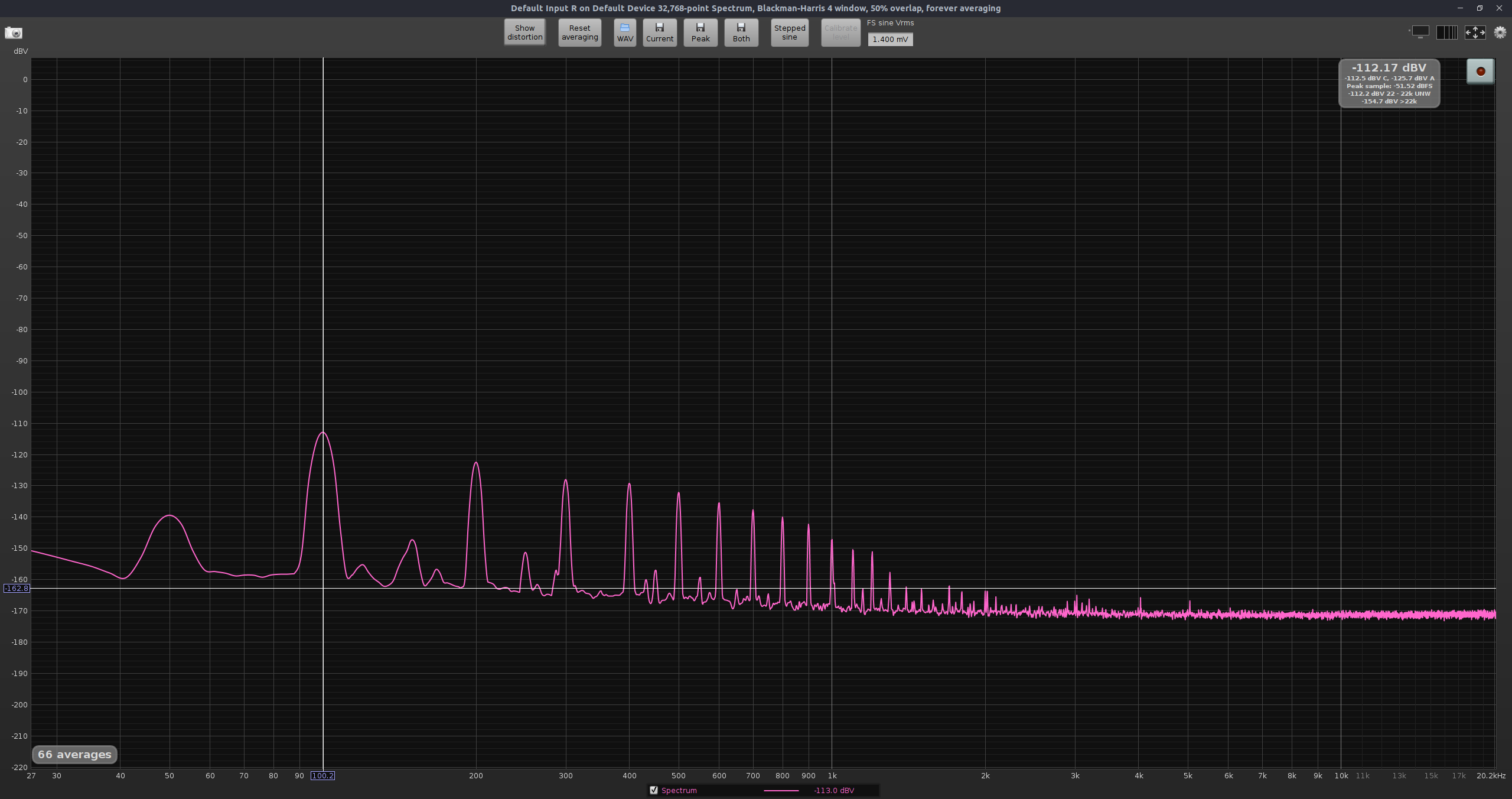Click the fit-to-view arrows icon
Screen dimensions: 1512x799
[1475, 32]
